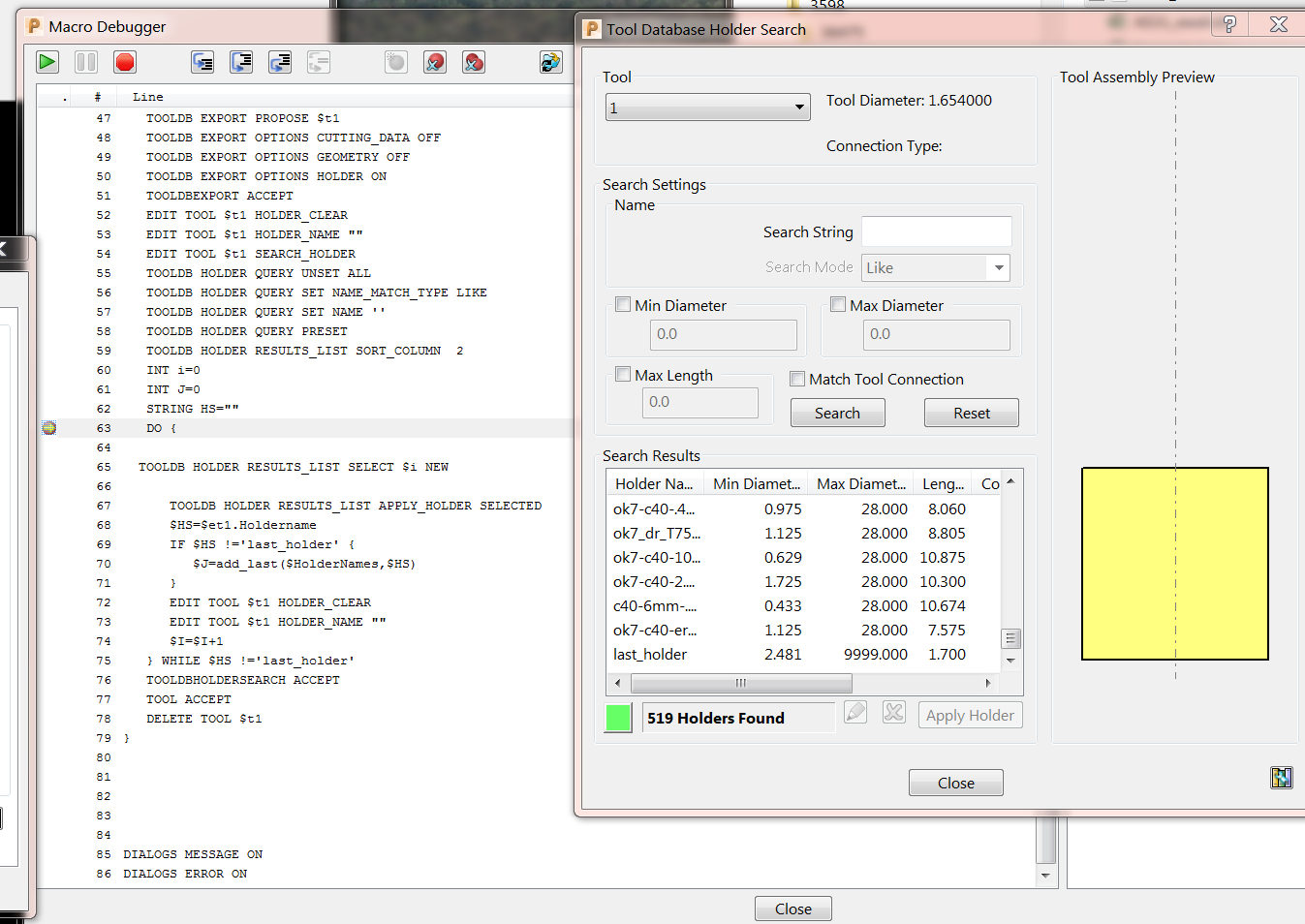
Task: Reset the holder search settings
Action: coord(971,412)
